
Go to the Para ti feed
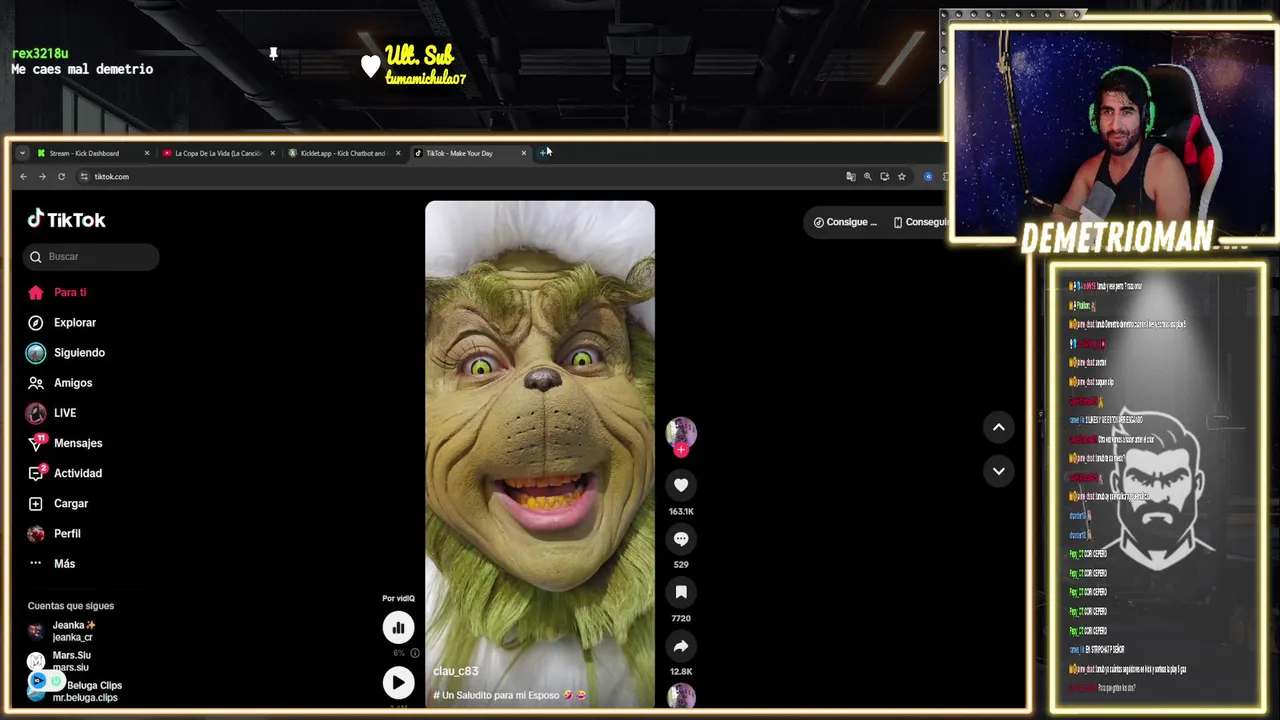58,293
